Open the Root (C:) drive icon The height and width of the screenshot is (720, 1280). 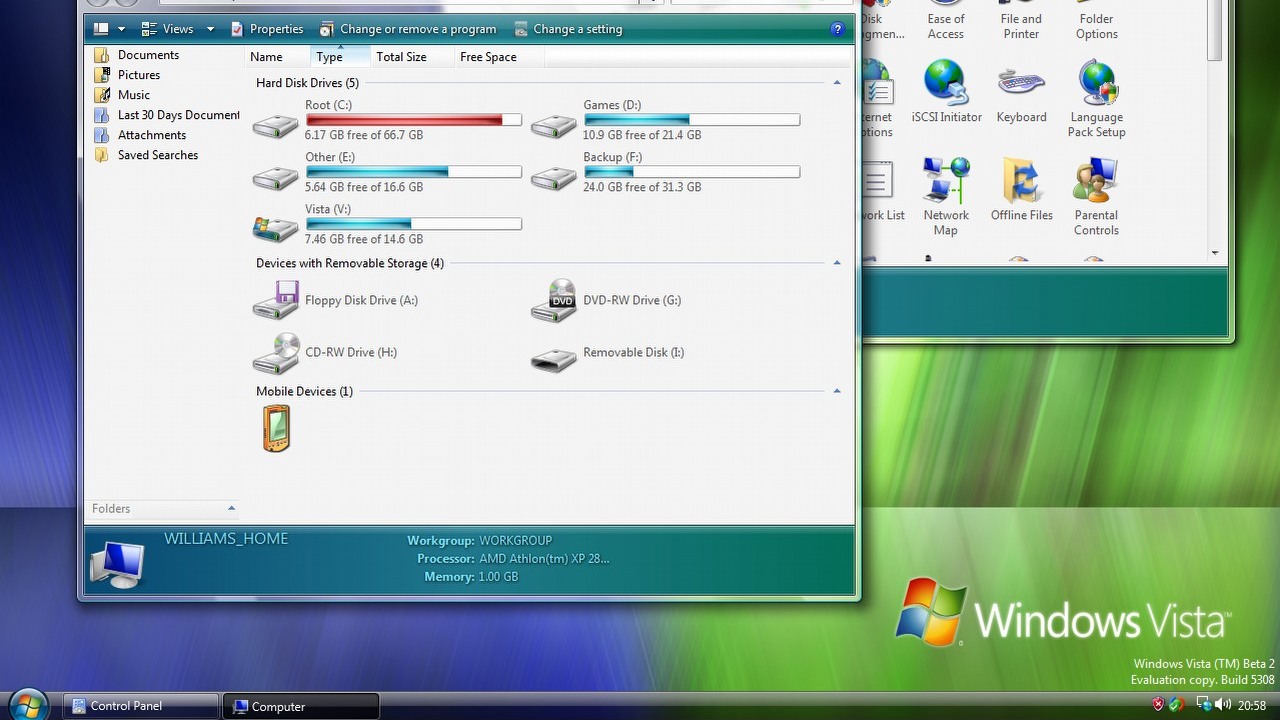point(275,126)
